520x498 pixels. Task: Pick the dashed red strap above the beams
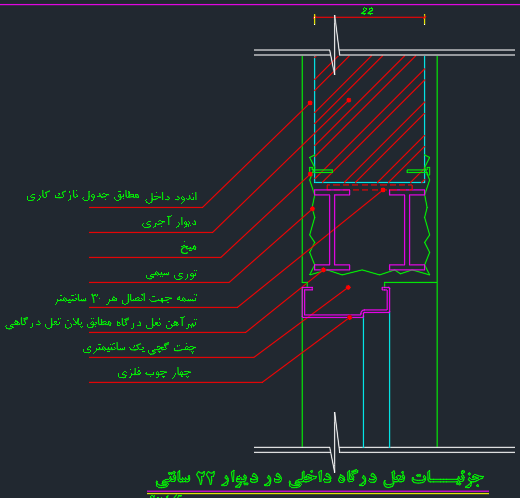click(x=369, y=187)
